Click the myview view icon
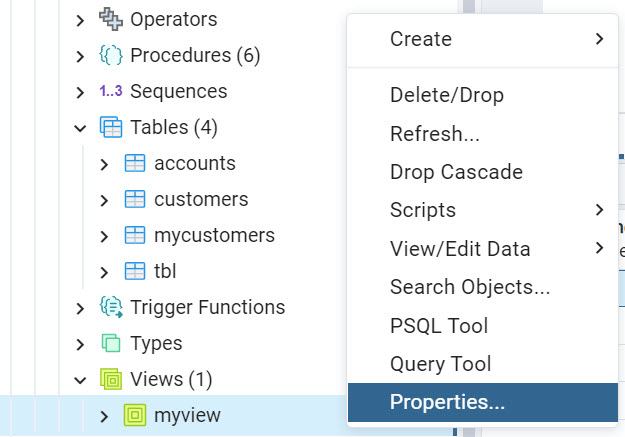625x437 pixels. point(135,415)
